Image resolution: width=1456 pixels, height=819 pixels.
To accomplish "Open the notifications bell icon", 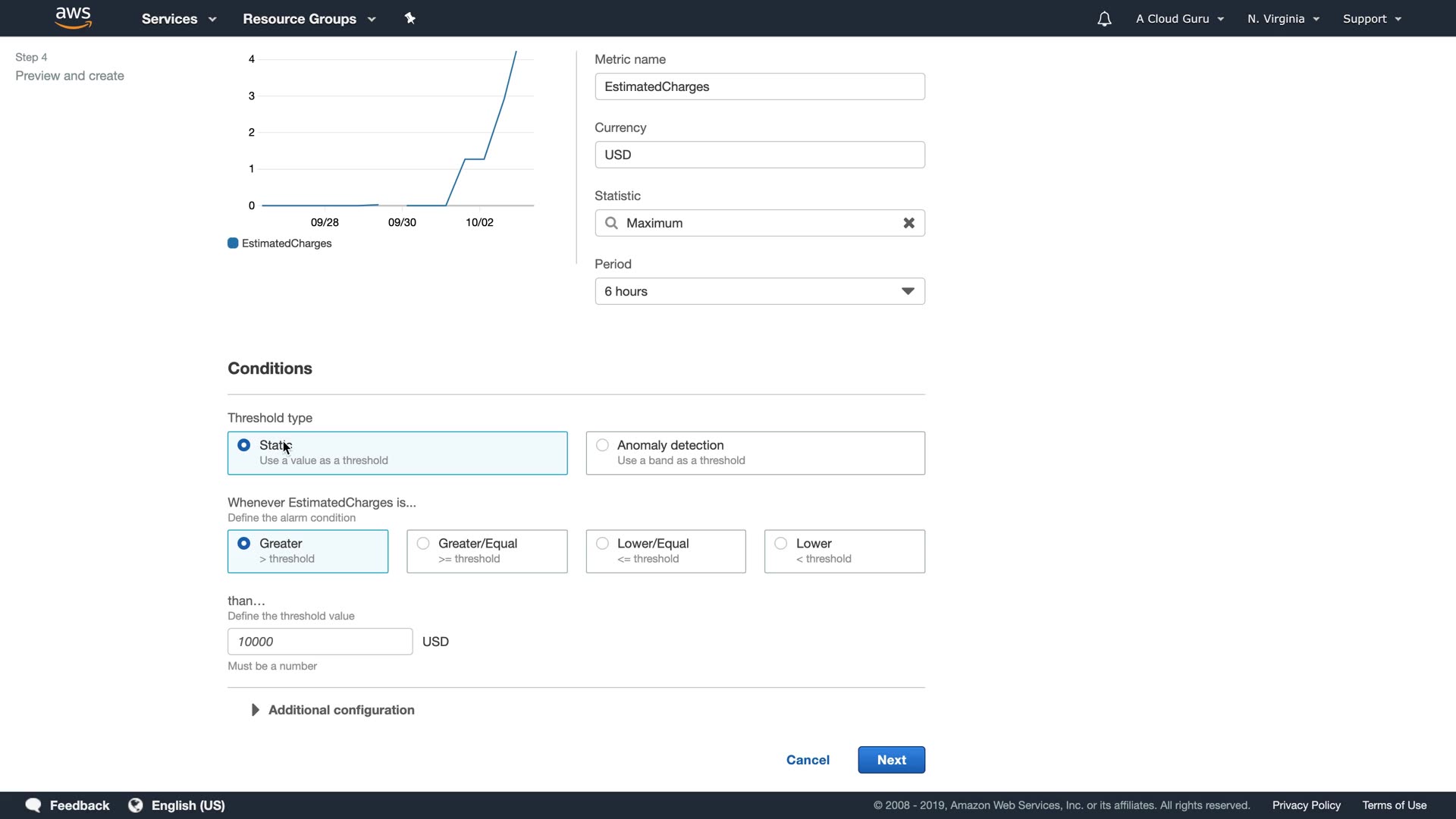I will [x=1104, y=19].
